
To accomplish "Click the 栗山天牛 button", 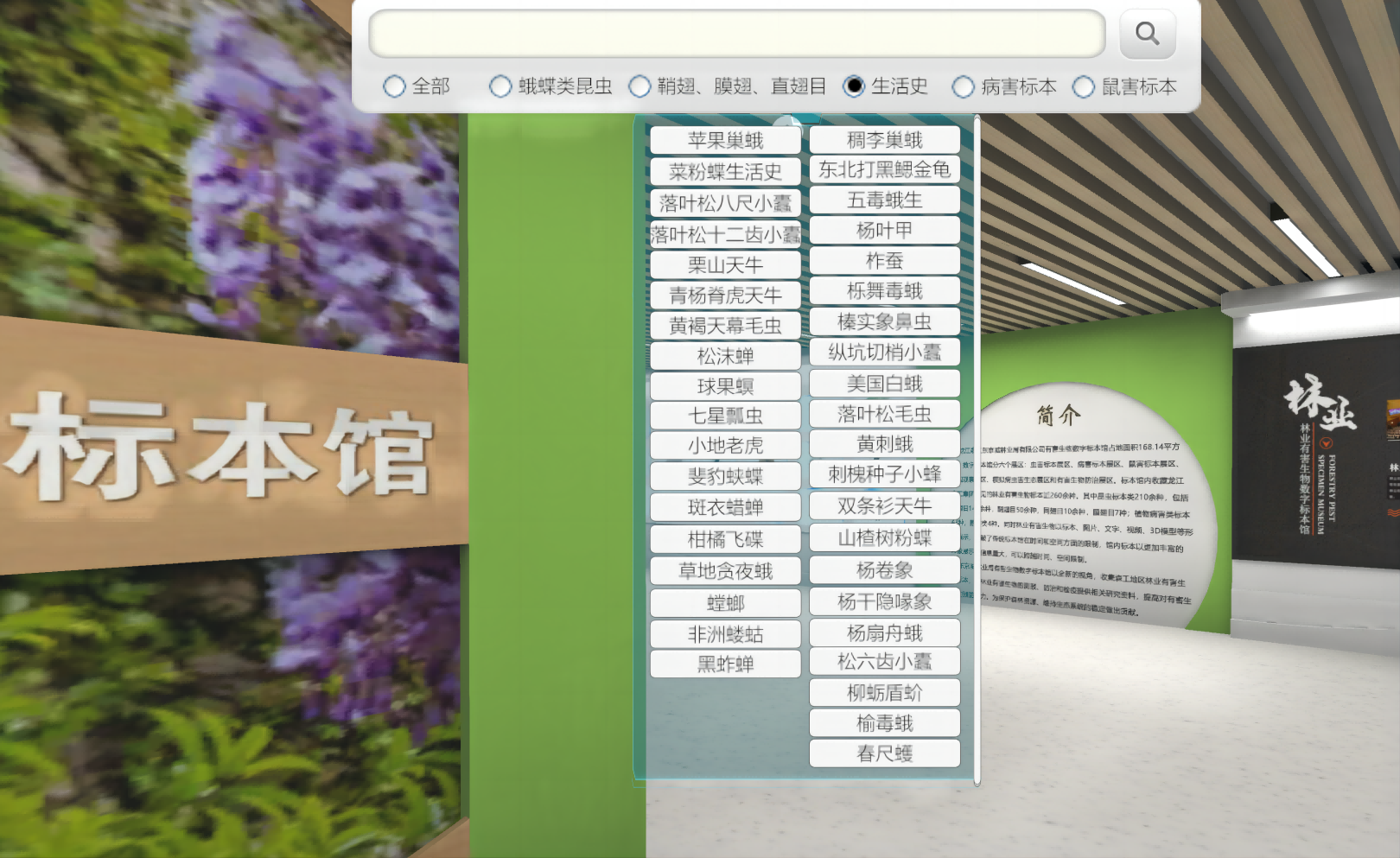I will tap(726, 264).
